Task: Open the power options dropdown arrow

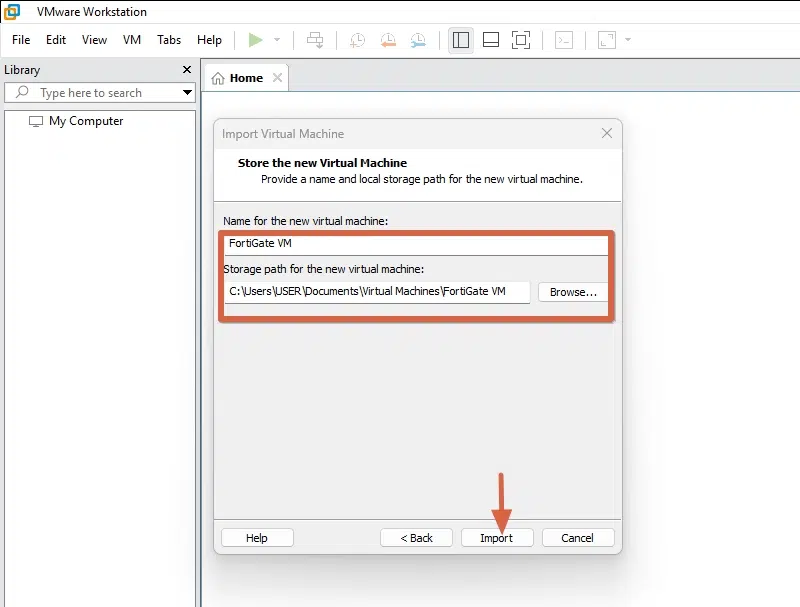Action: pyautogui.click(x=277, y=40)
